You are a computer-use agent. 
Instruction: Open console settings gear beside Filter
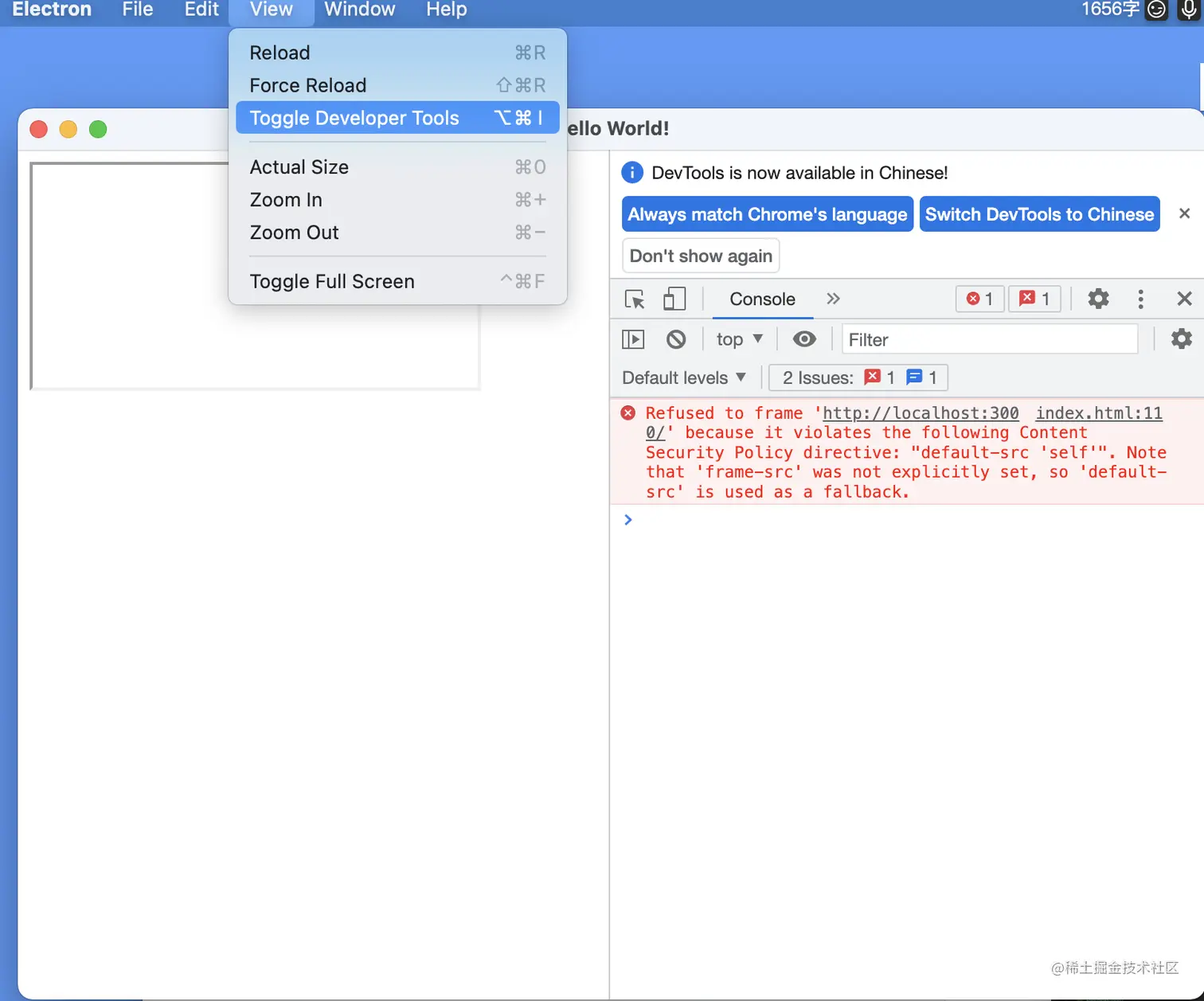(1182, 338)
